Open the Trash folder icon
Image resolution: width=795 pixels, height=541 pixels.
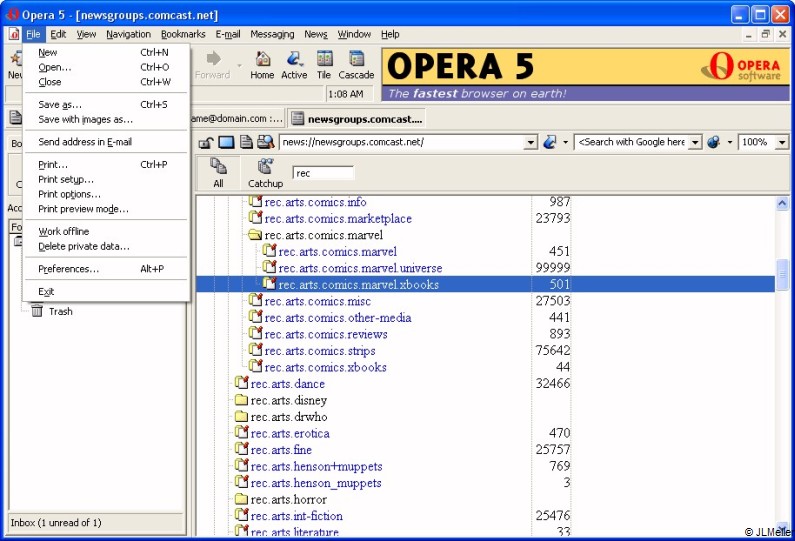[x=37, y=310]
